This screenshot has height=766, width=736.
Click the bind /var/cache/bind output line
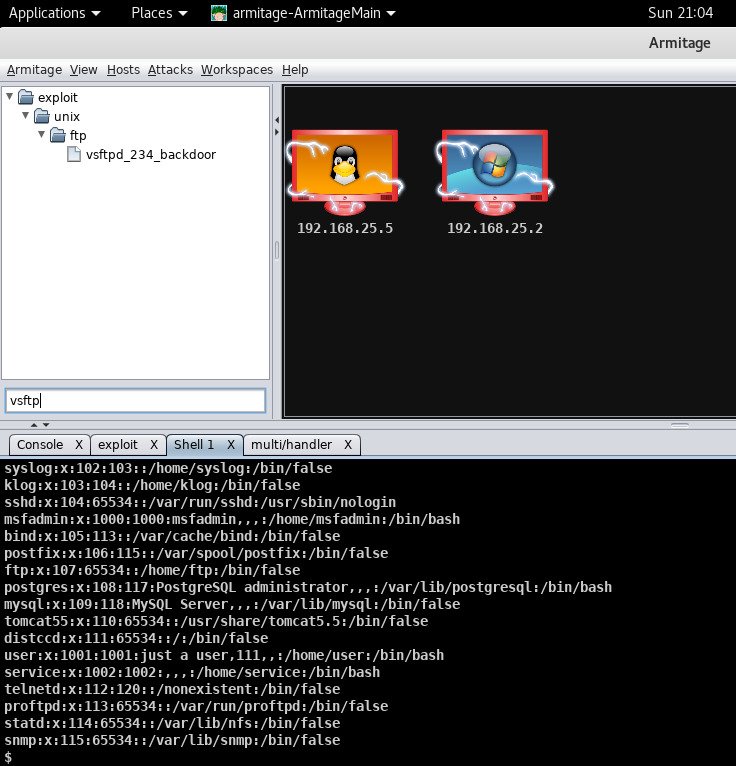coord(172,536)
